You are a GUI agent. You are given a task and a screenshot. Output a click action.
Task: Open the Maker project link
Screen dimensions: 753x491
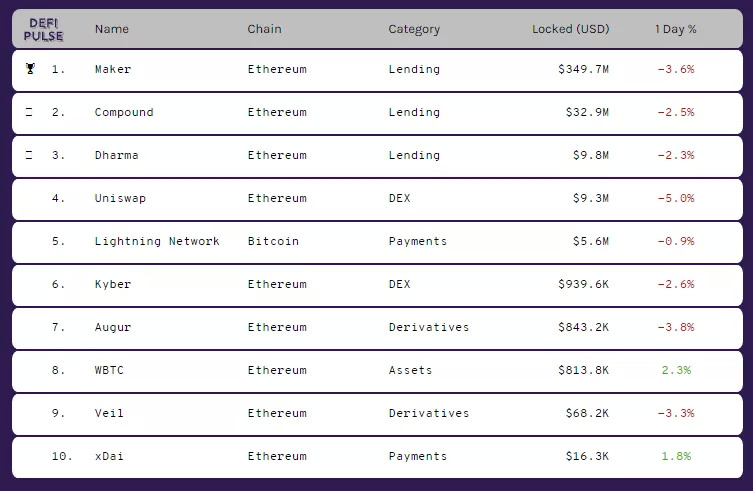112,69
